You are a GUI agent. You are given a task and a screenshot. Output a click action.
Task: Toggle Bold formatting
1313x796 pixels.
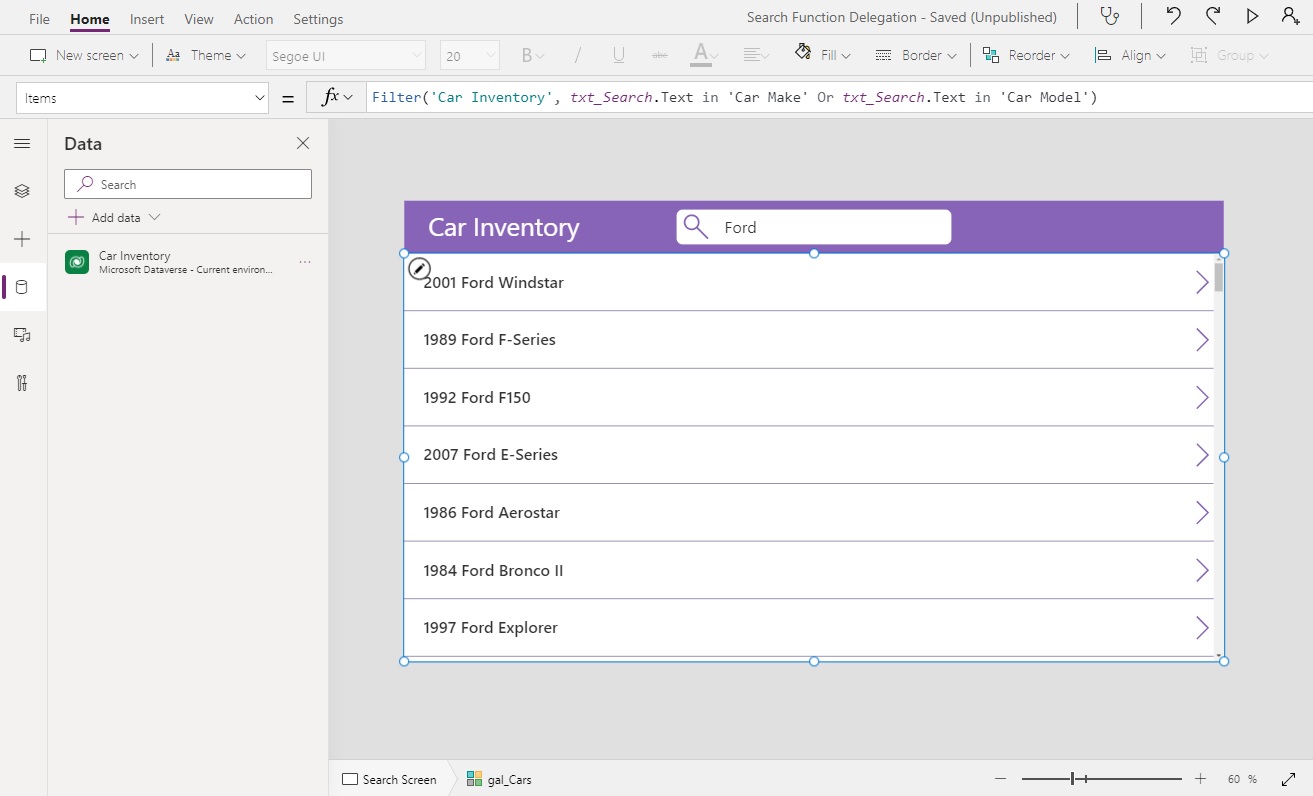(527, 54)
